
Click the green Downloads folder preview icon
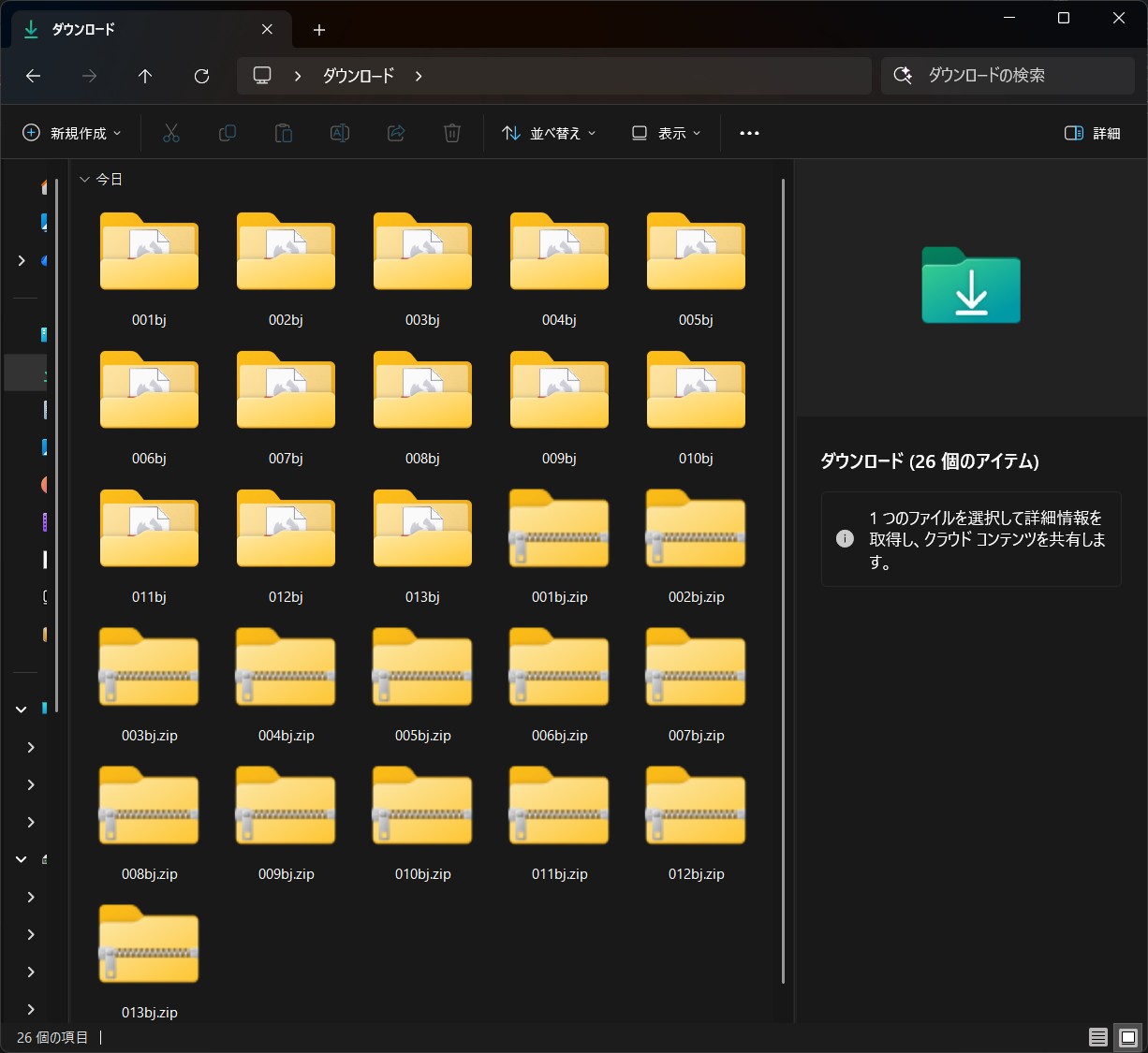pyautogui.click(x=971, y=285)
